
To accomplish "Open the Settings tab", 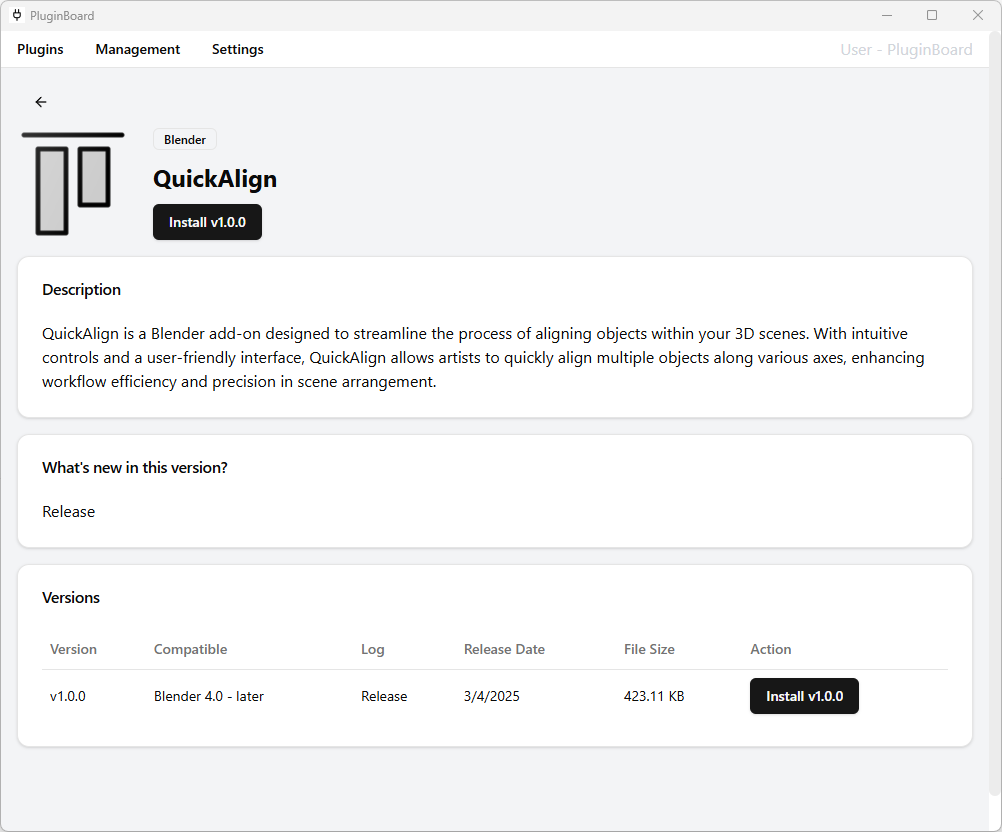I will pyautogui.click(x=238, y=49).
